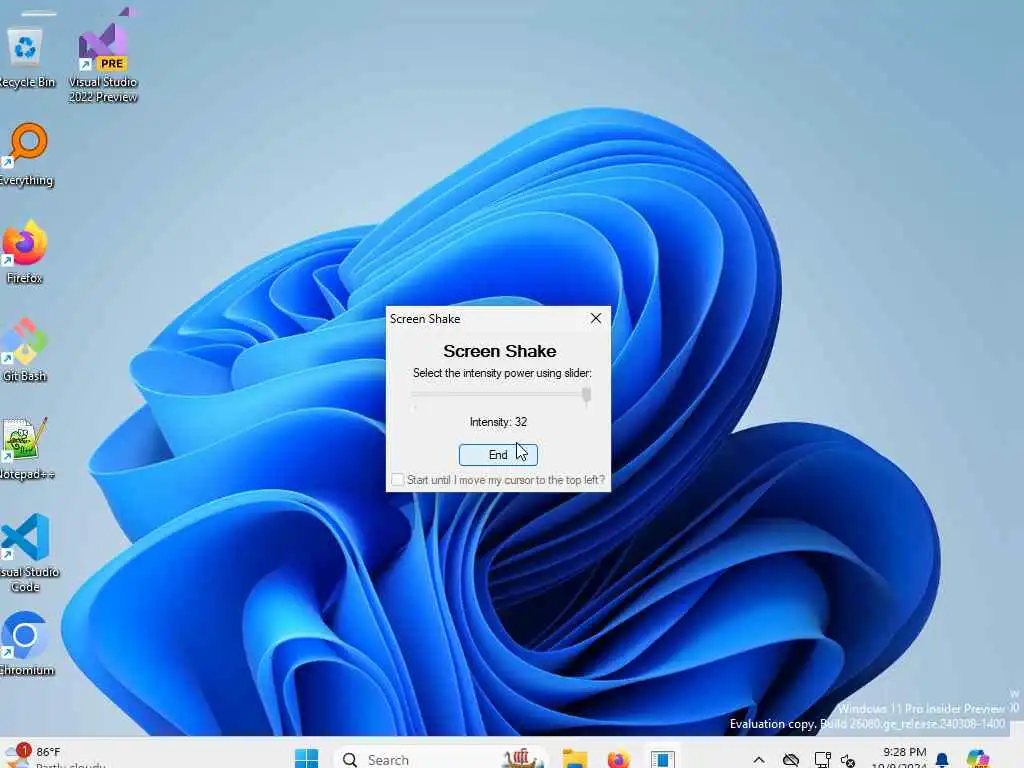The width and height of the screenshot is (1024, 768).
Task: Open the Recycle Bin desktop icon
Action: click(25, 57)
